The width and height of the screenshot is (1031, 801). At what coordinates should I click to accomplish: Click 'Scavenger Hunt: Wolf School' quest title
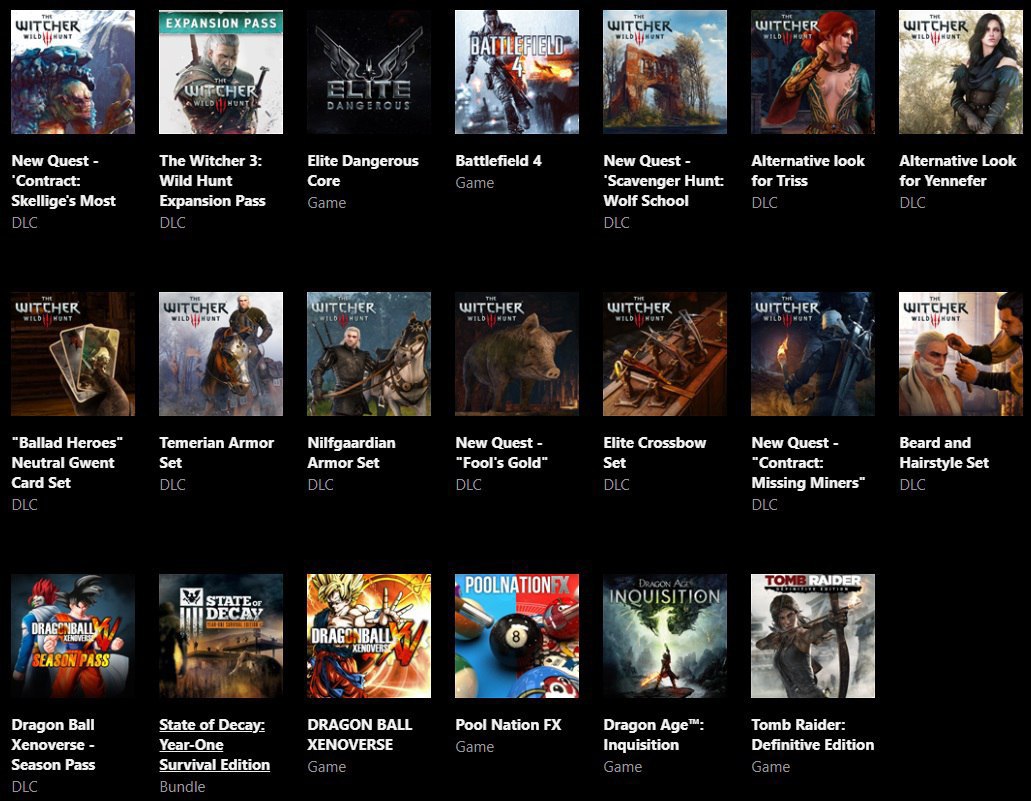click(x=663, y=181)
